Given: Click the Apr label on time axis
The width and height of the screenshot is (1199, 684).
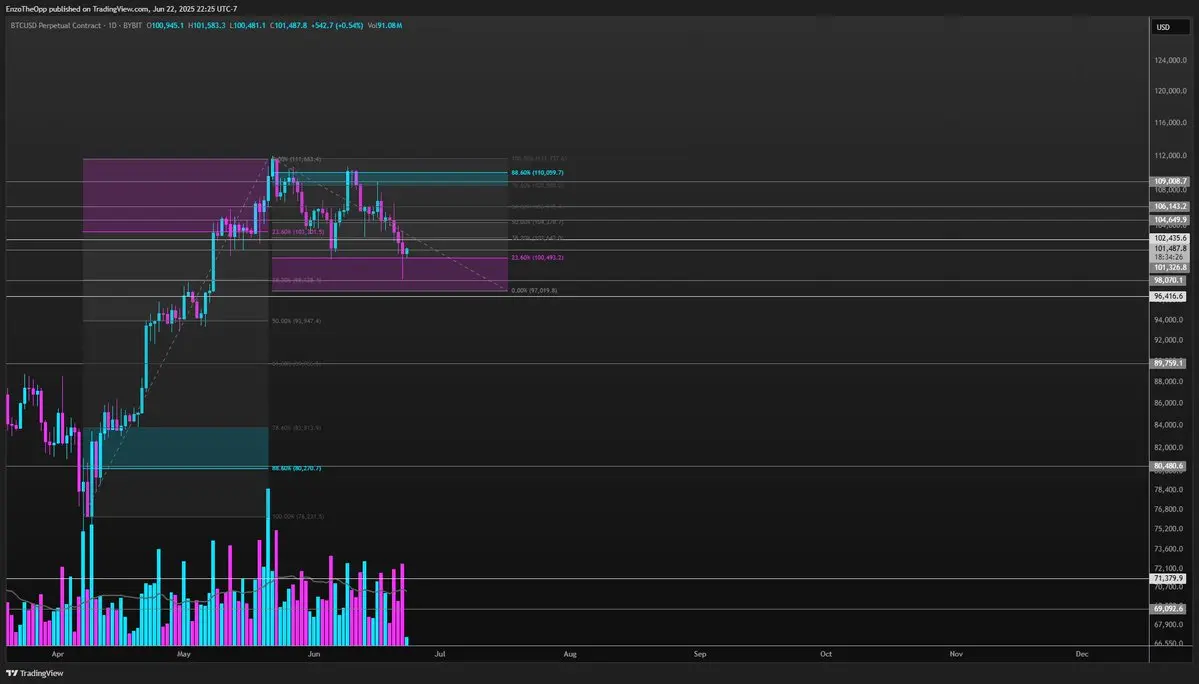Looking at the screenshot, I should coord(57,654).
